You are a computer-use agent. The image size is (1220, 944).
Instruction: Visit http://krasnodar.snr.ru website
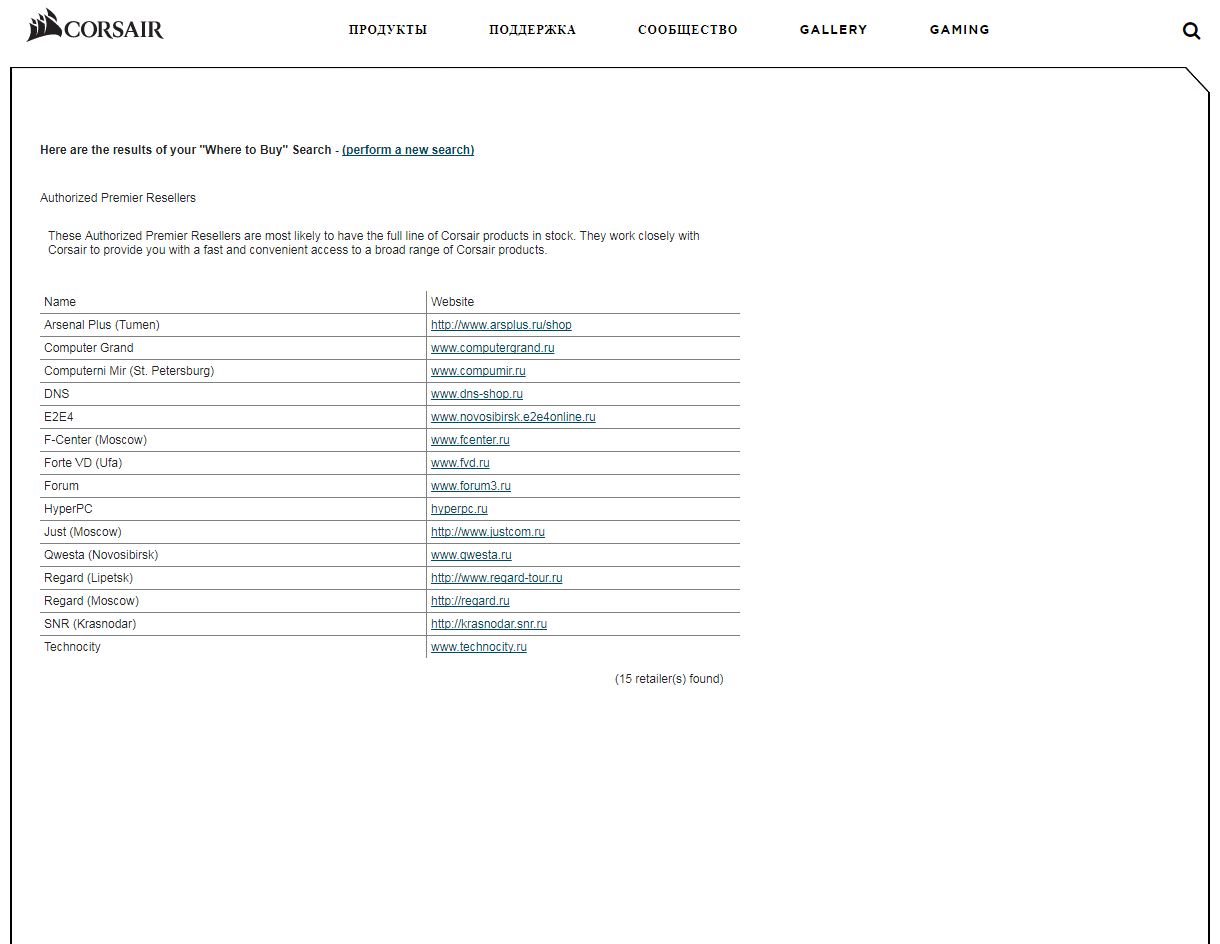click(x=489, y=624)
